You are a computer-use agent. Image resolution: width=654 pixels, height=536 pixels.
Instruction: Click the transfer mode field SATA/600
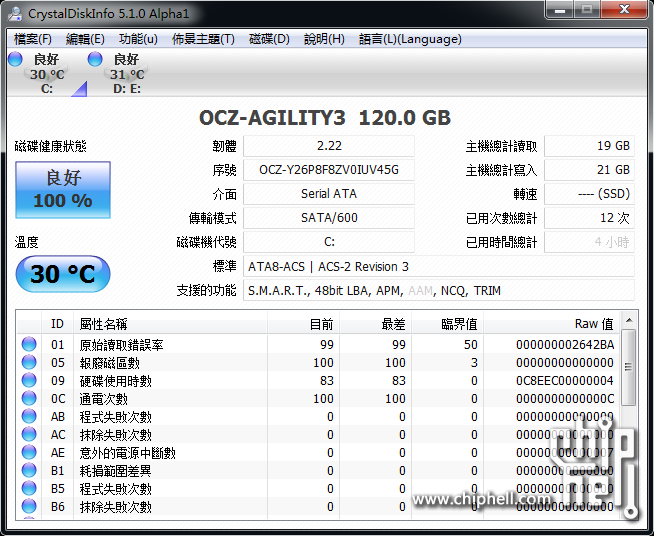pos(329,218)
